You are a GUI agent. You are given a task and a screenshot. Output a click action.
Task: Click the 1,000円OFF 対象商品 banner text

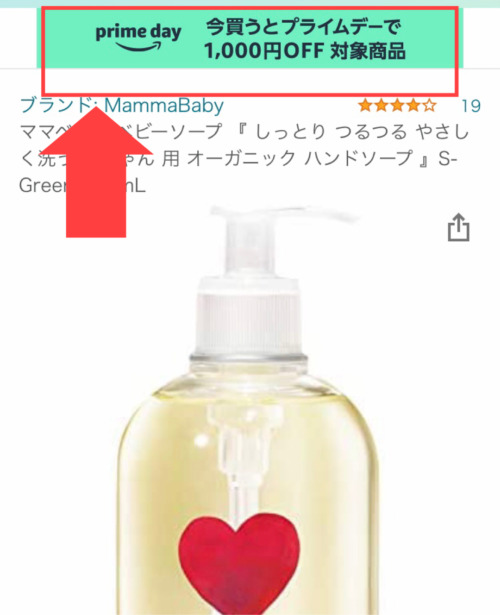305,51
